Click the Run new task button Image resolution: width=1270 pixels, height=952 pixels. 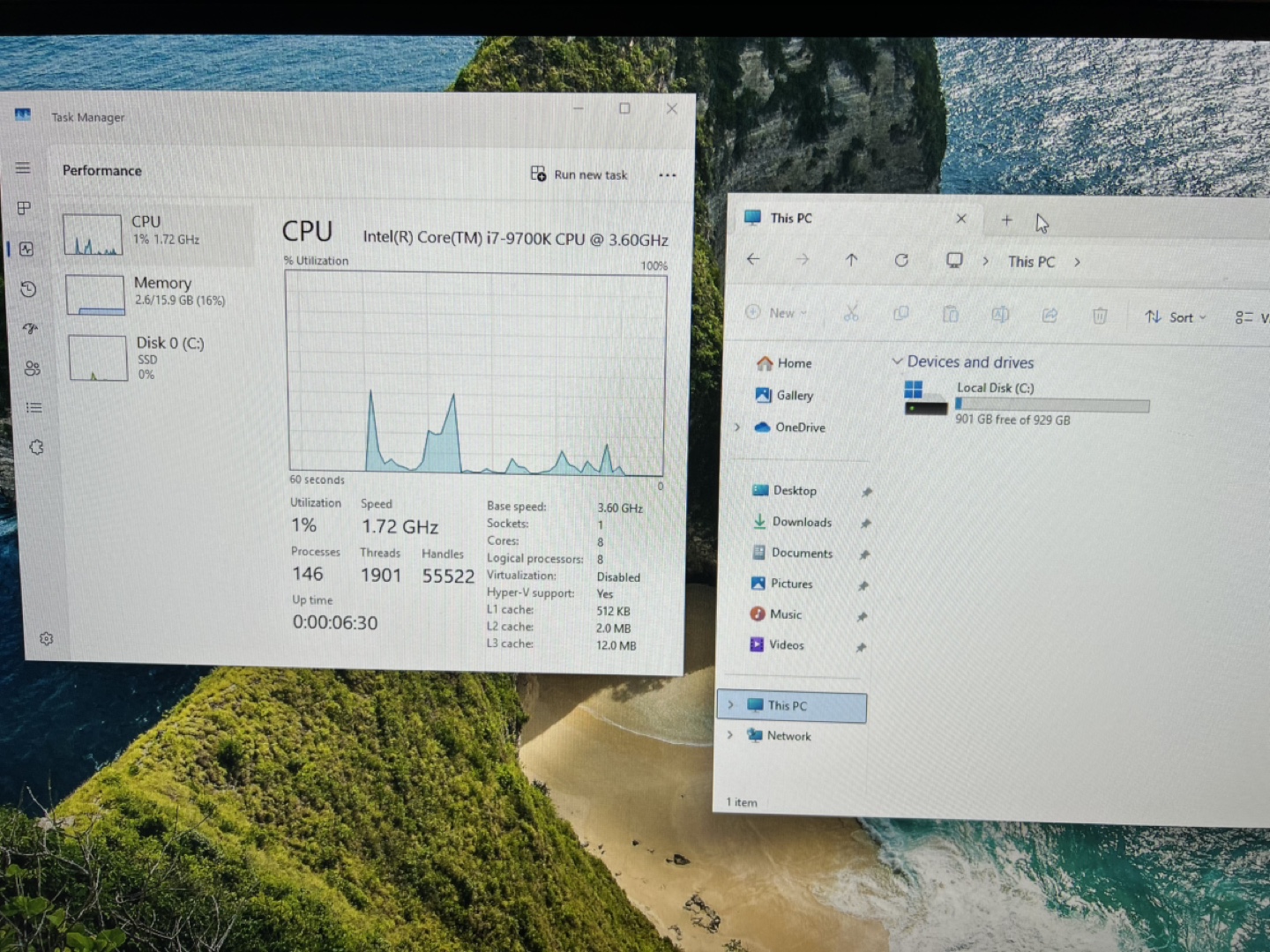[579, 175]
